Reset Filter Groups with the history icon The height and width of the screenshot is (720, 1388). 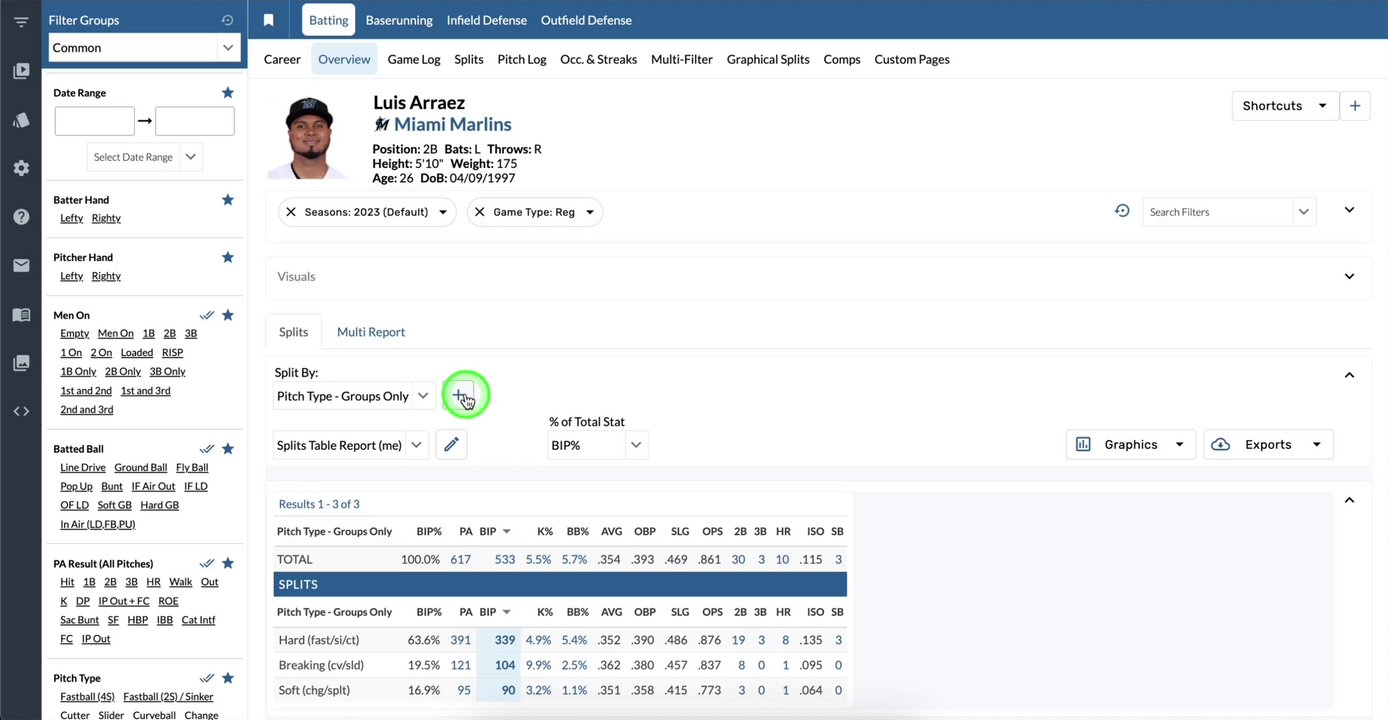[227, 20]
